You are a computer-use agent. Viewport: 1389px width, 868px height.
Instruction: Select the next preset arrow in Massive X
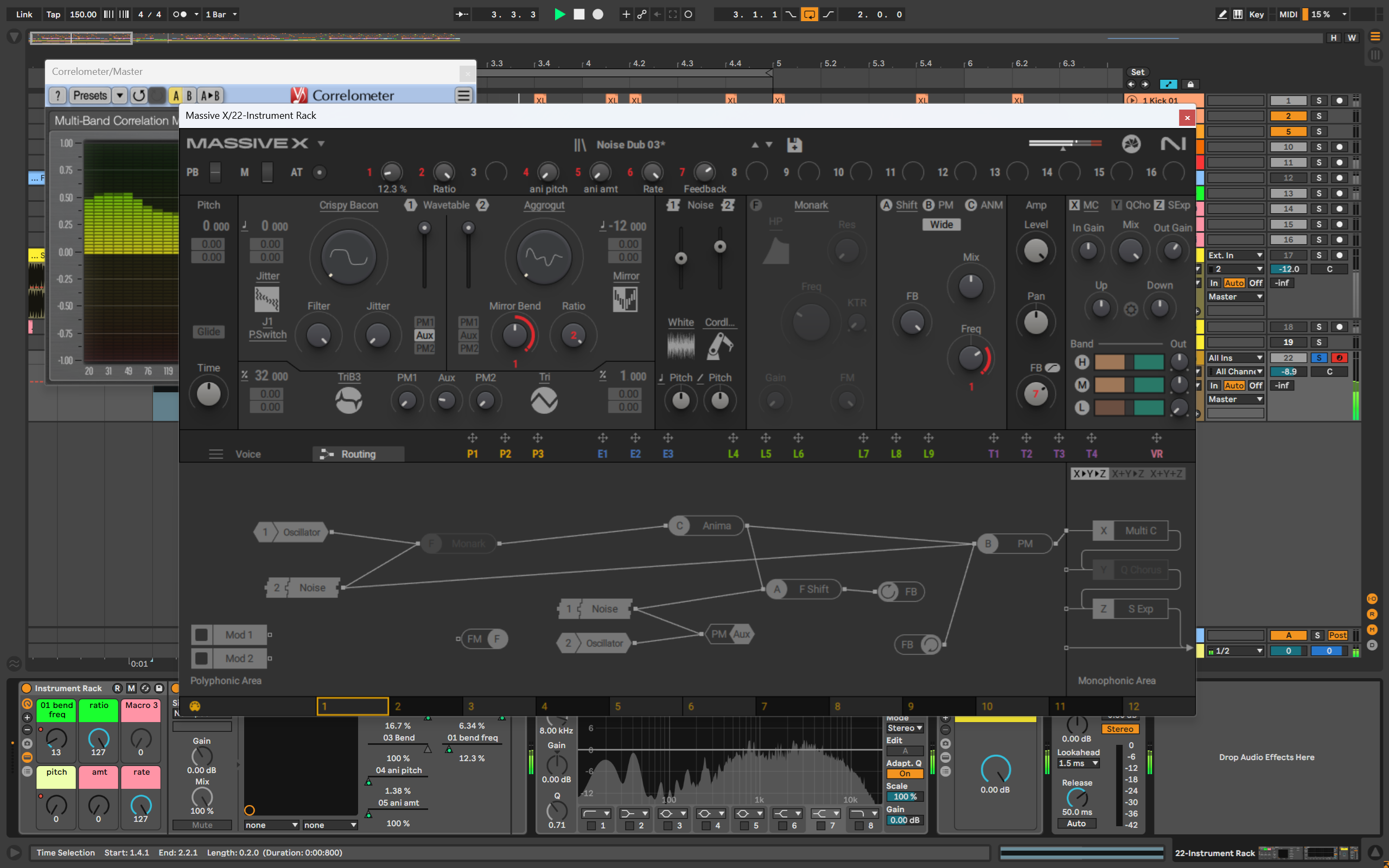click(x=769, y=145)
